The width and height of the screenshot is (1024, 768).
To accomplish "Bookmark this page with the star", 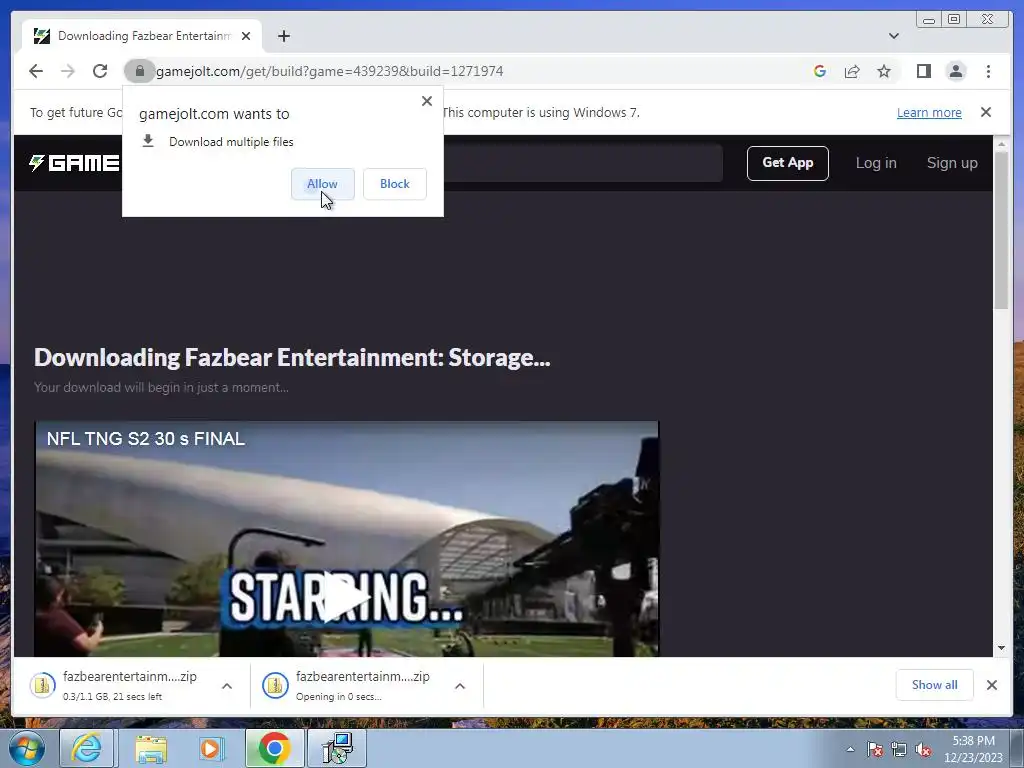I will (x=884, y=71).
